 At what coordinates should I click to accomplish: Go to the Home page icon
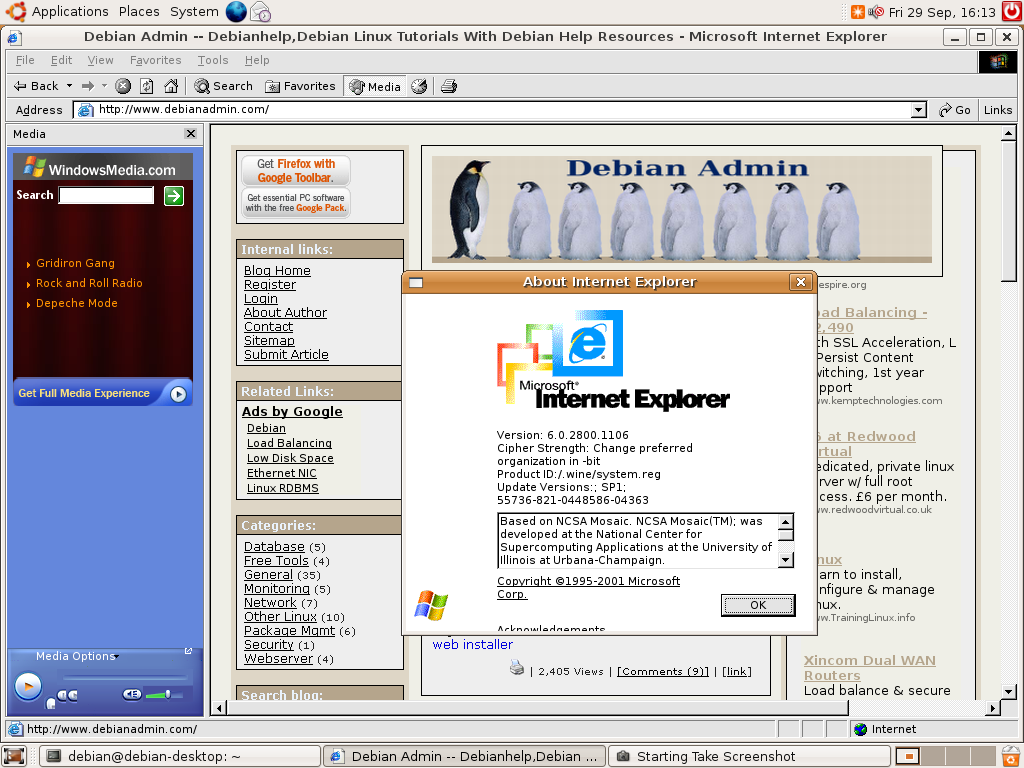coord(171,86)
